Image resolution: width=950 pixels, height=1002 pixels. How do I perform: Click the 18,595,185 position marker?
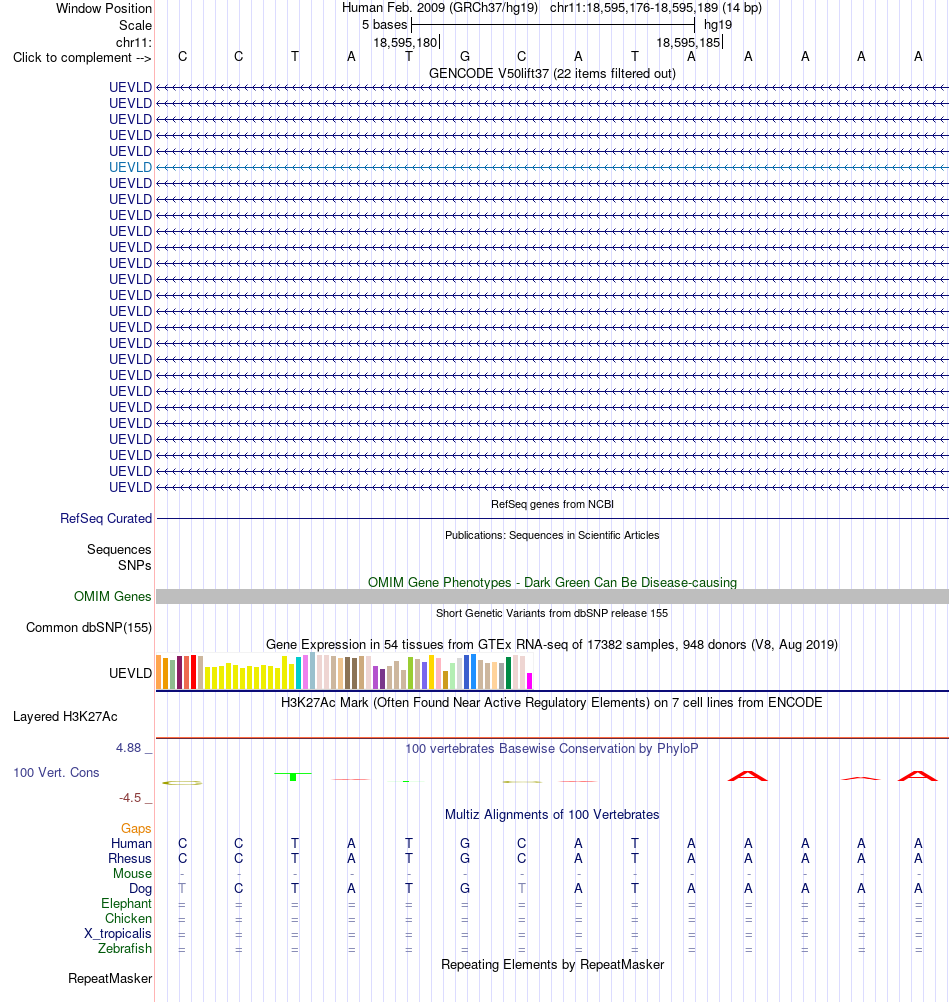[688, 43]
